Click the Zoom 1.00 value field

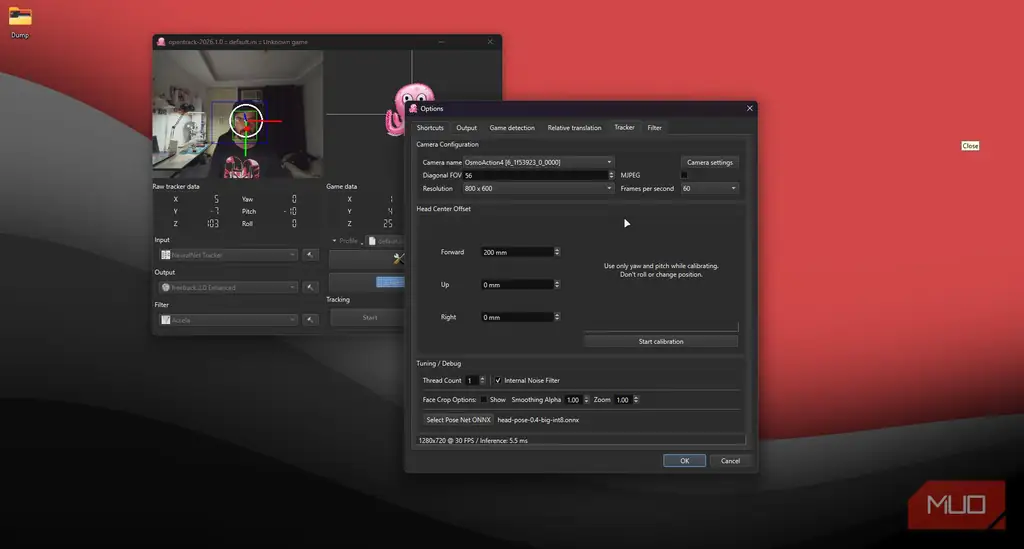click(623, 400)
